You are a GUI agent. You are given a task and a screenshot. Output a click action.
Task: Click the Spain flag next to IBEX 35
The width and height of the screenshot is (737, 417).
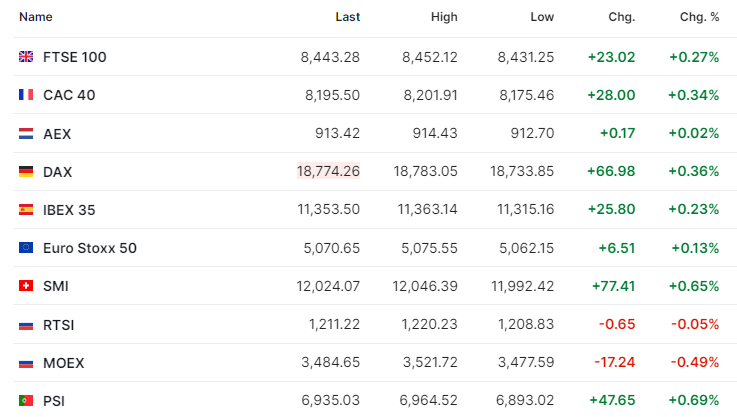pos(26,210)
